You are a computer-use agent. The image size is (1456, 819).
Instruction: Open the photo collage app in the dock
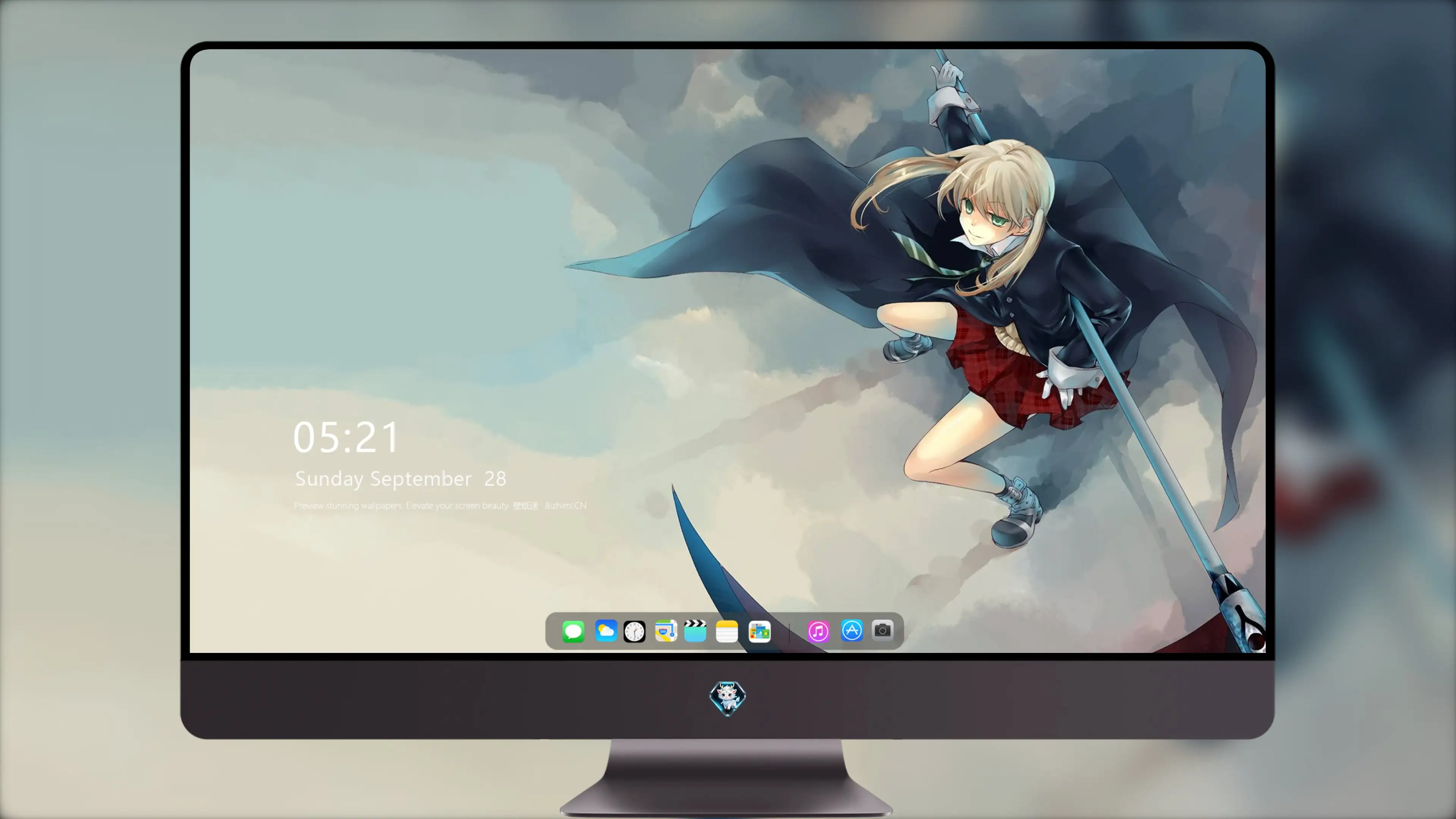(759, 631)
